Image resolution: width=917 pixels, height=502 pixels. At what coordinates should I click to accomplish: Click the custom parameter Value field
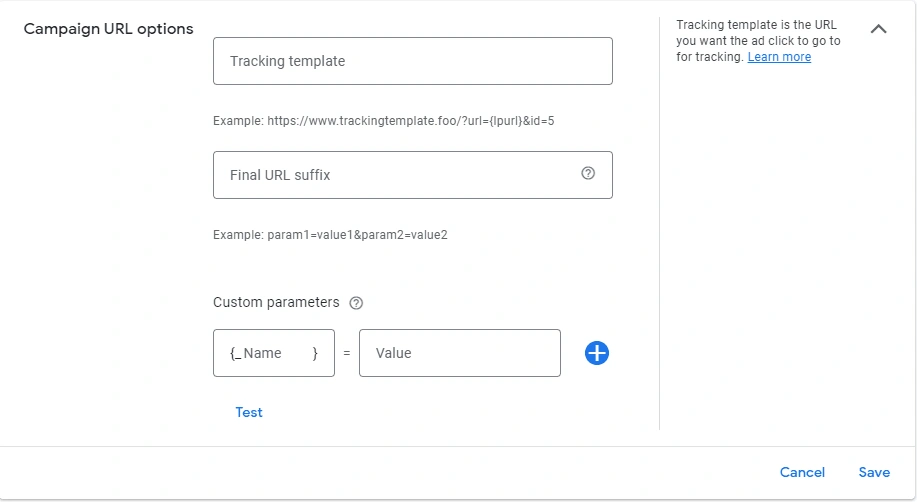coord(460,353)
